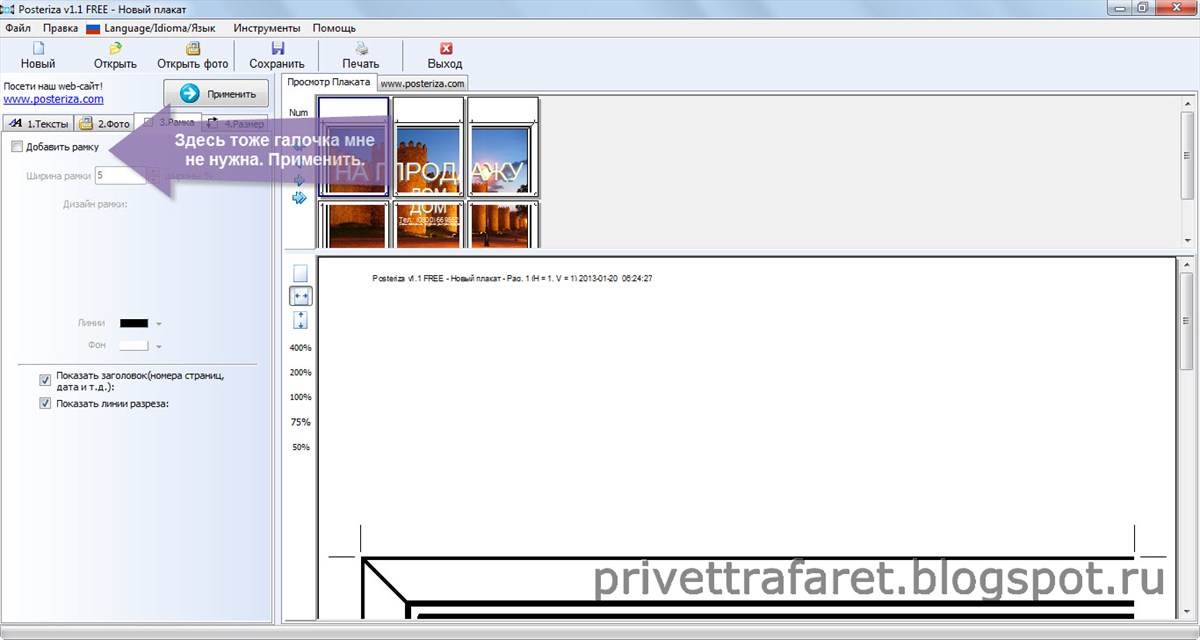Open the Линии color dropdown arrow
1200x640 pixels.
pyautogui.click(x=158, y=324)
